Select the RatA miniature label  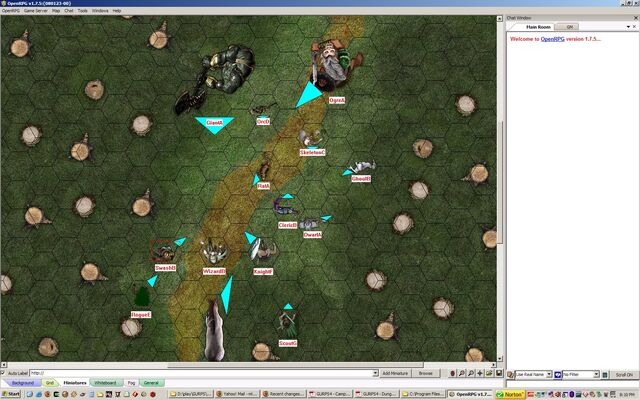(263, 186)
